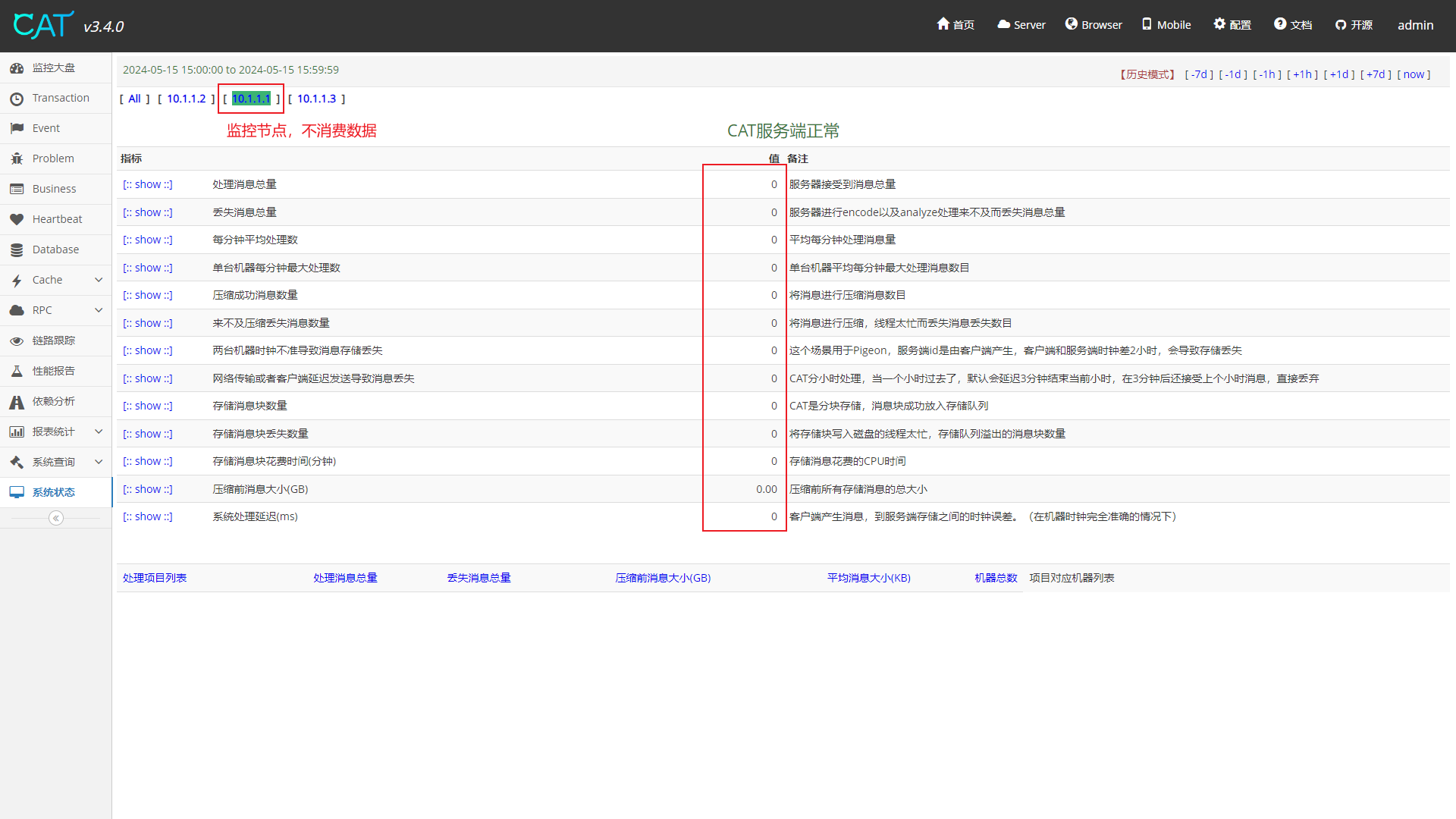This screenshot has width=1456, height=819.
Task: Click the 历史模式 history mode link
Action: 1148,74
